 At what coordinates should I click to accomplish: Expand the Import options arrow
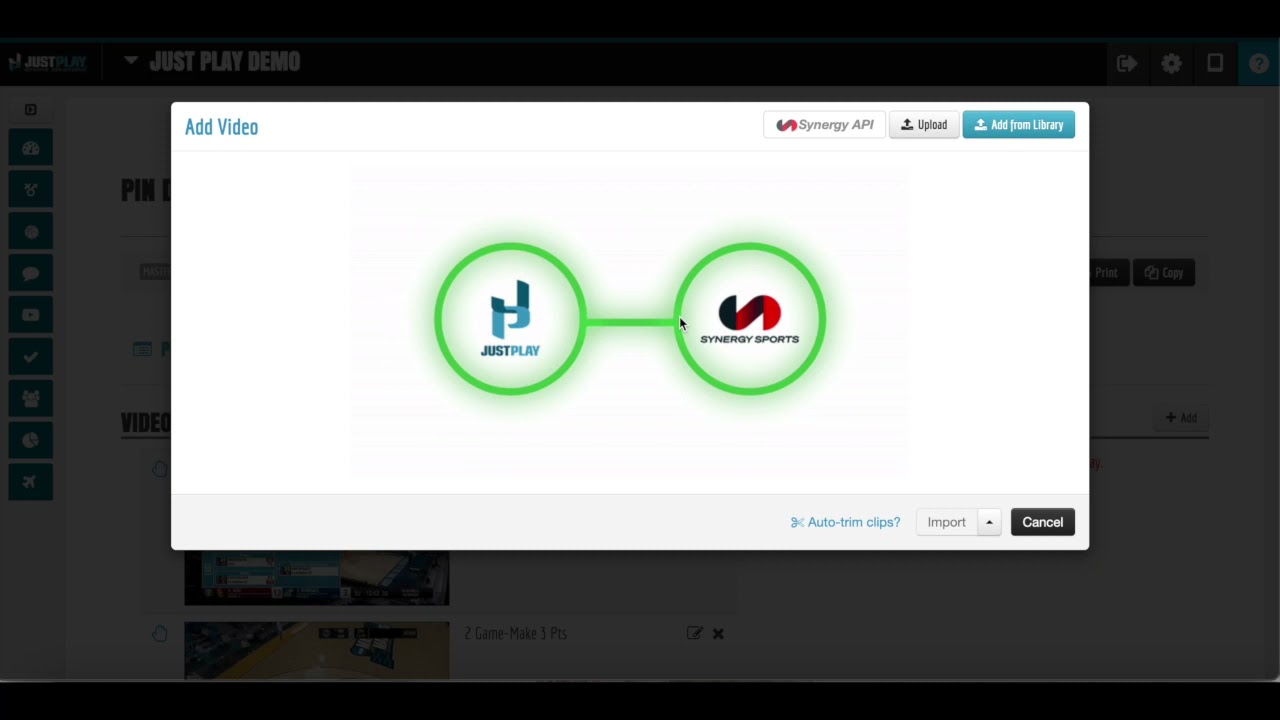click(x=989, y=522)
